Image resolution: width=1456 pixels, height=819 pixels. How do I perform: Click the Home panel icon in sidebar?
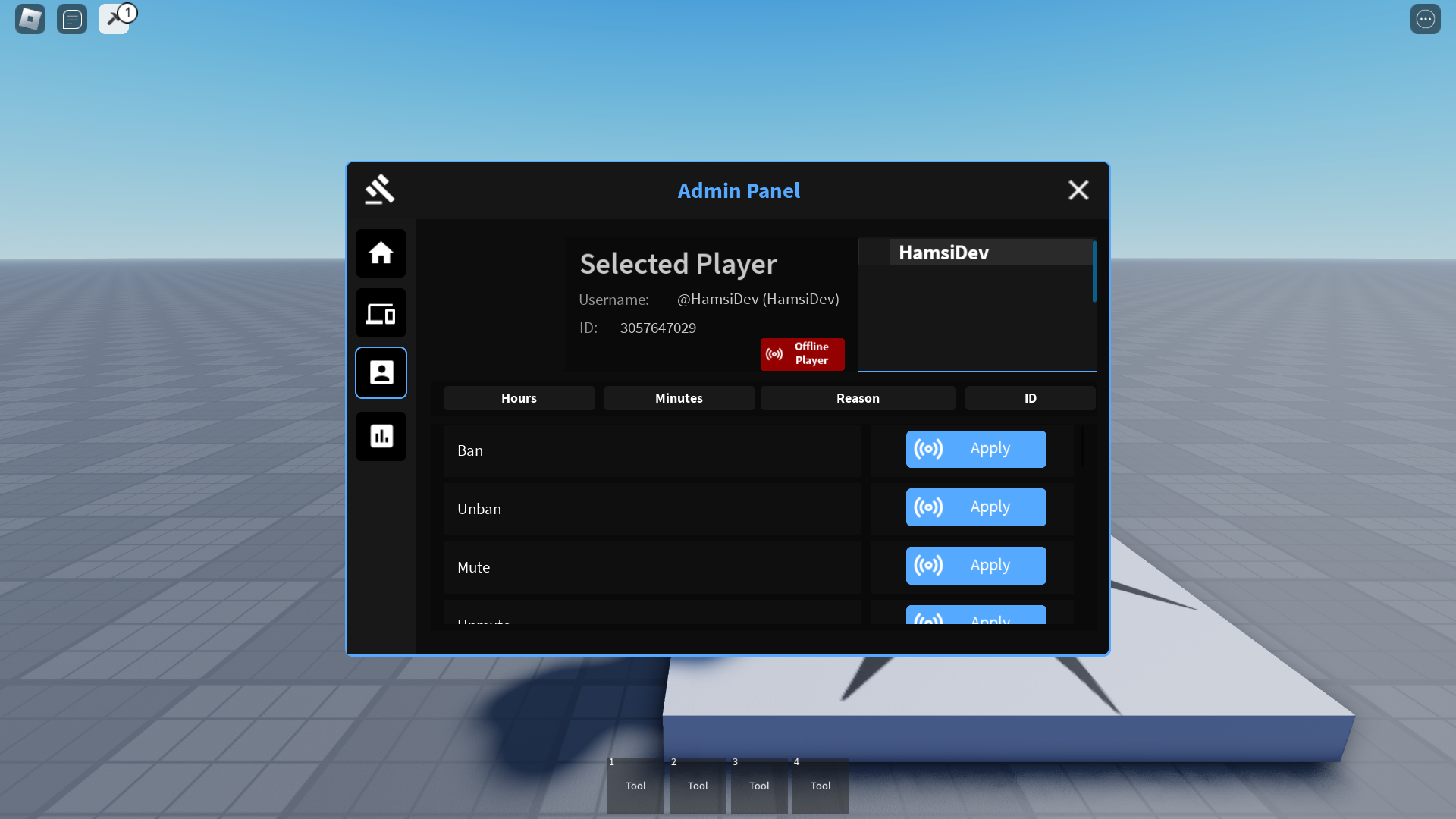pyautogui.click(x=381, y=252)
